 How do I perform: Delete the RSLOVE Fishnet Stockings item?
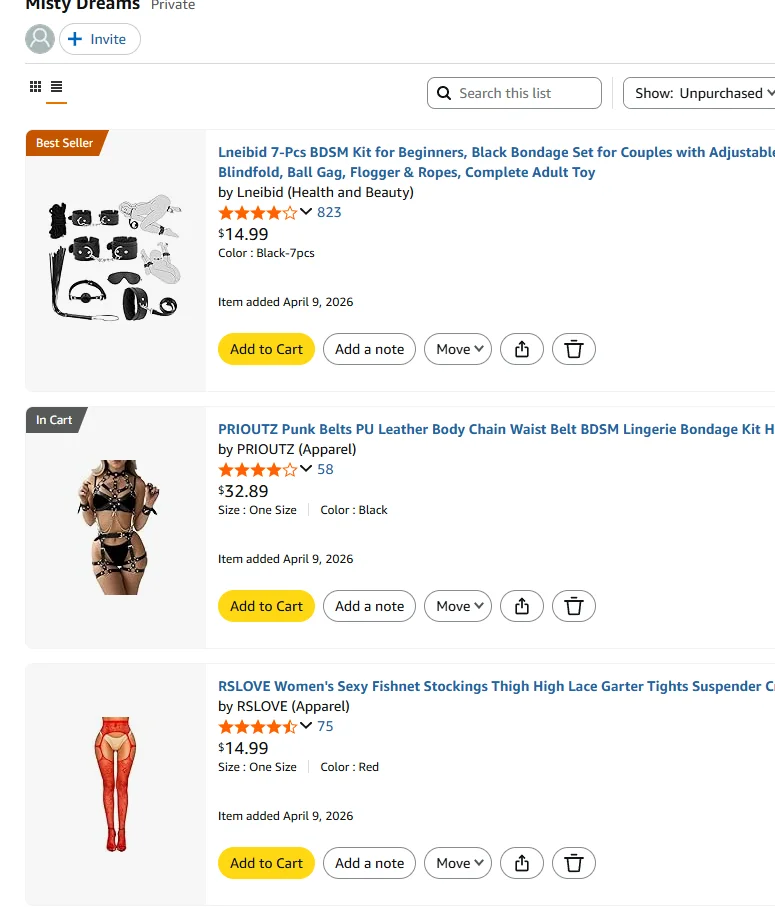pos(574,863)
